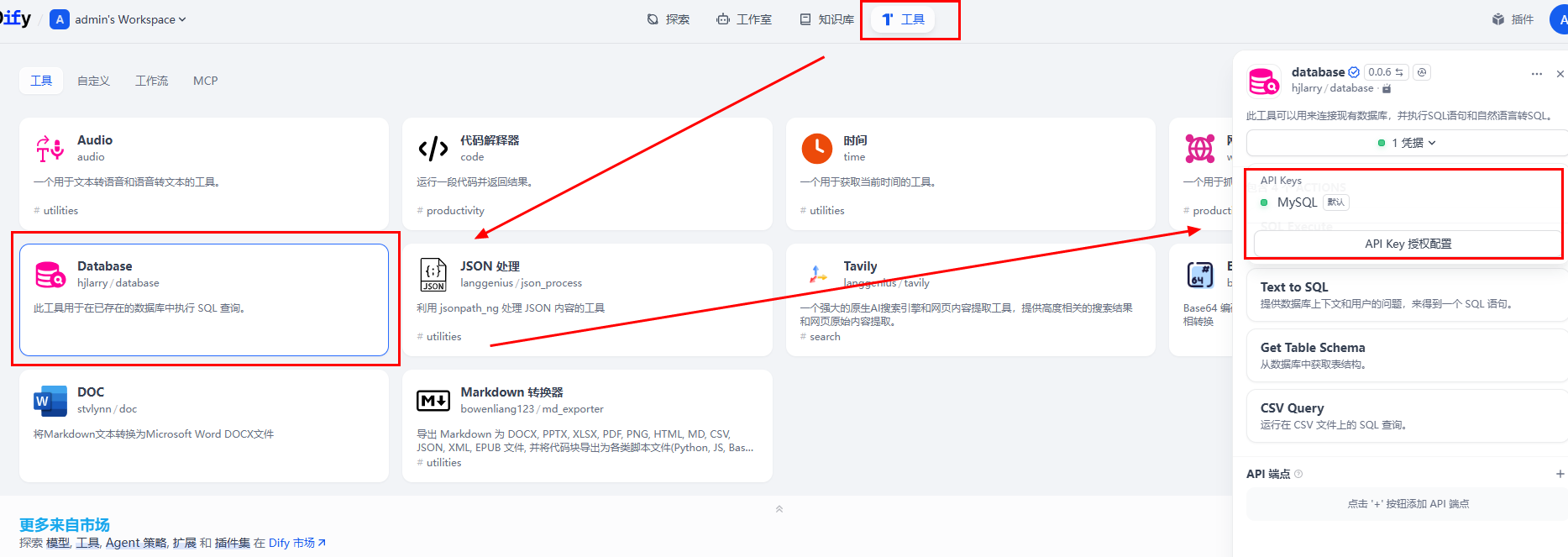This screenshot has height=557, width=1568.
Task: Expand the 1 凭据 credentials dropdown
Action: (x=1407, y=143)
